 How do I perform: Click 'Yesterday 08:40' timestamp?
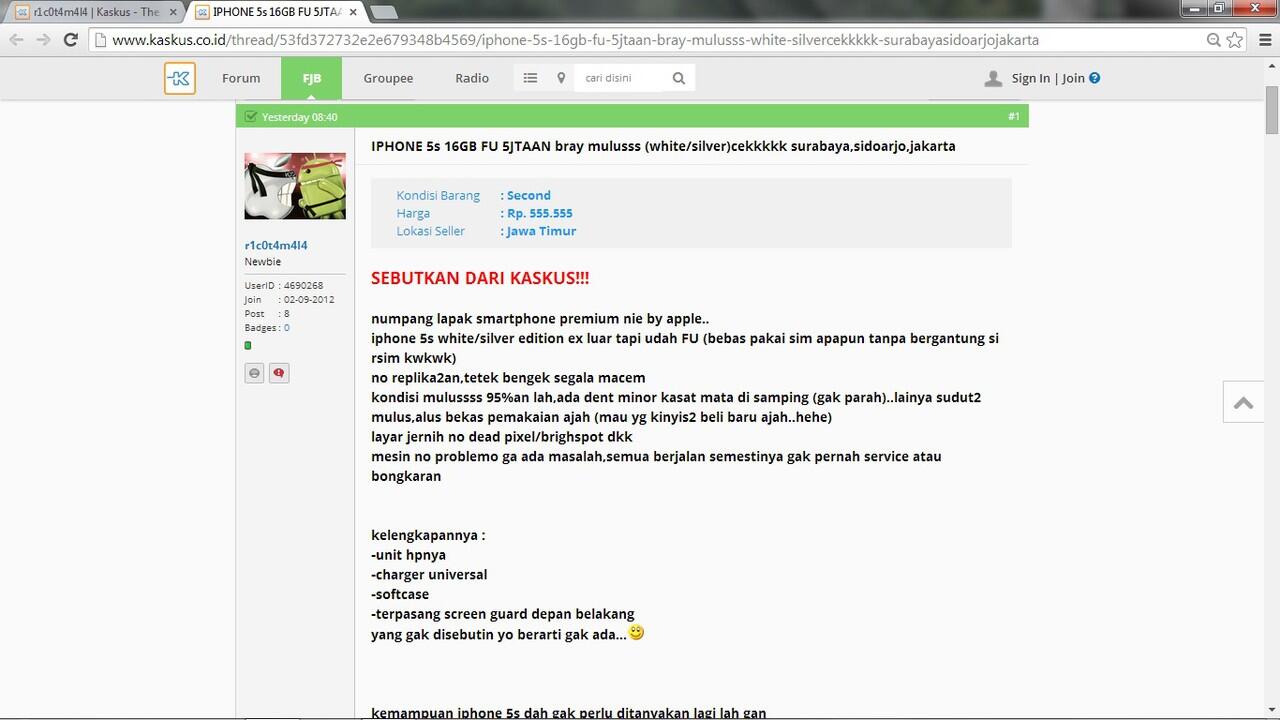(x=299, y=117)
